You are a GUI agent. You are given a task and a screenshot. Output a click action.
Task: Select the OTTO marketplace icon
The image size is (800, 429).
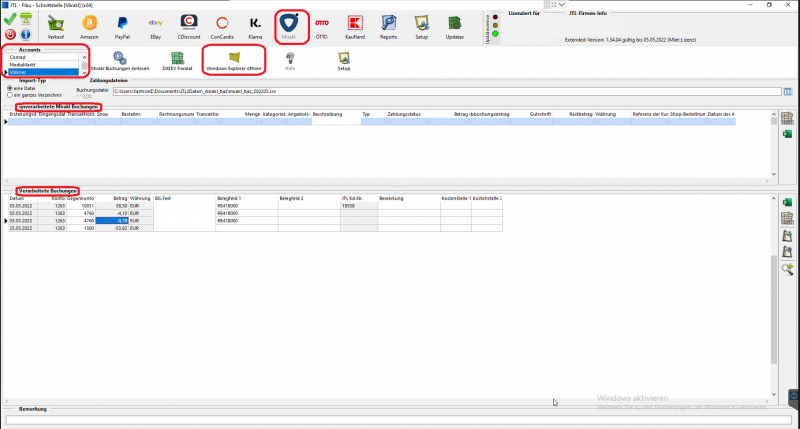click(322, 24)
